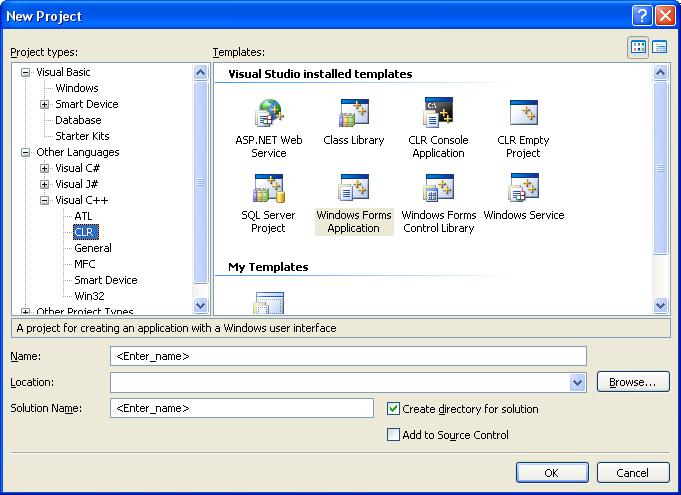This screenshot has width=681, height=495.
Task: Click the My Templates heading
Action: point(268,267)
